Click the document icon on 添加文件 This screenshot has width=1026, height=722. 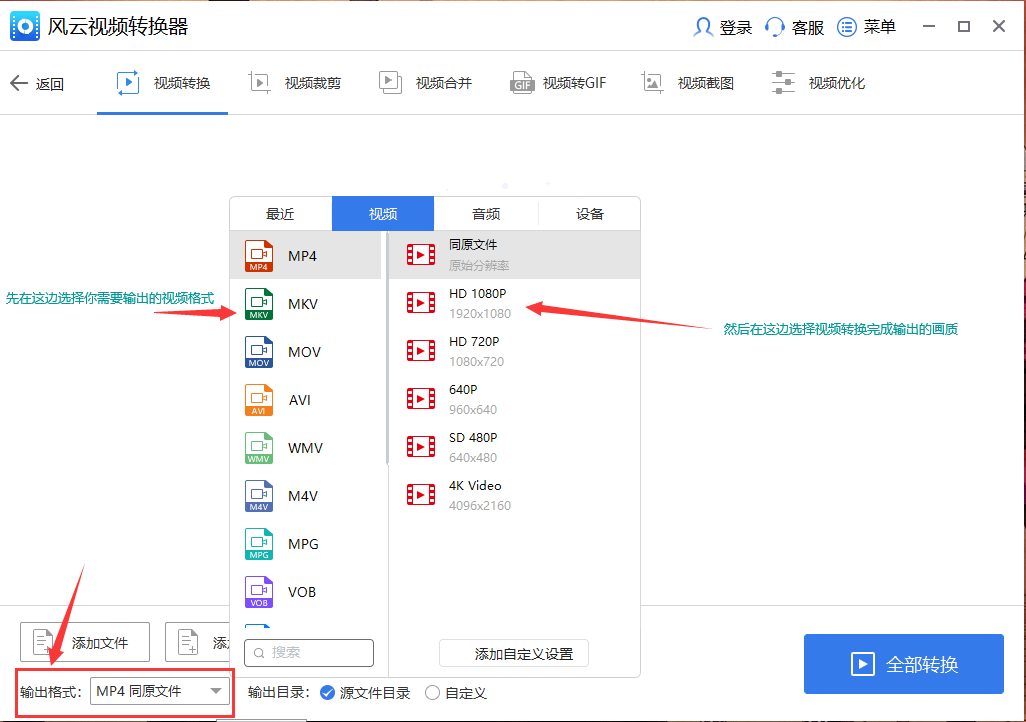[43, 642]
